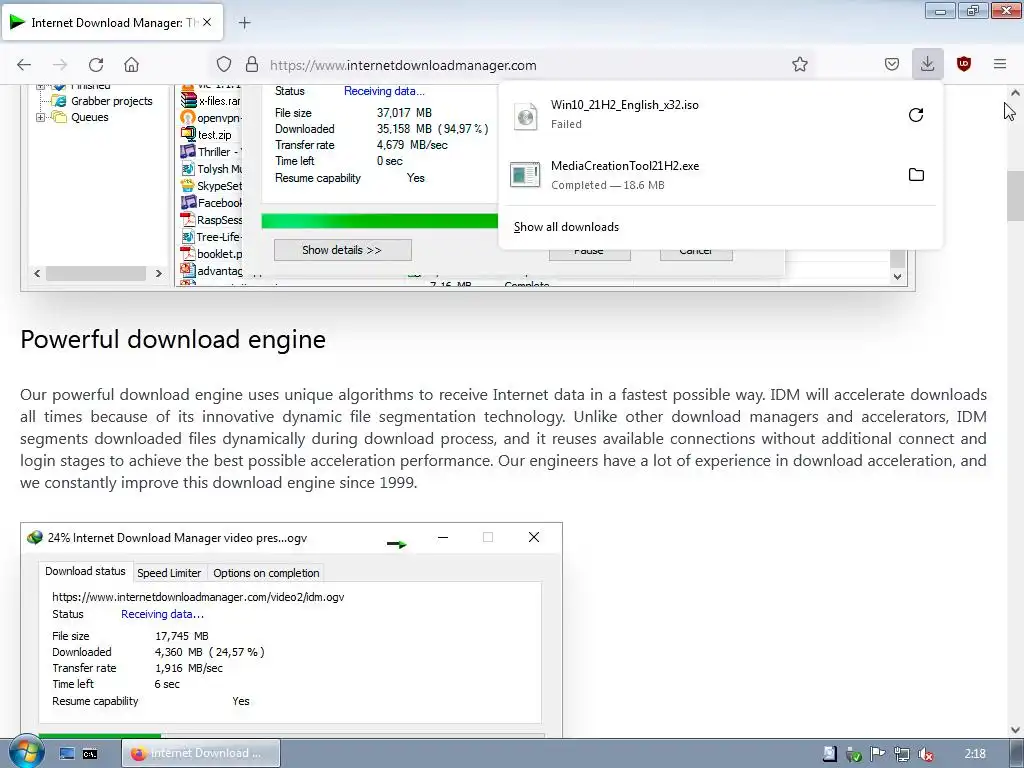This screenshot has width=1024, height=768.
Task: Click the Win10 ISO disc file icon
Action: pos(526,116)
